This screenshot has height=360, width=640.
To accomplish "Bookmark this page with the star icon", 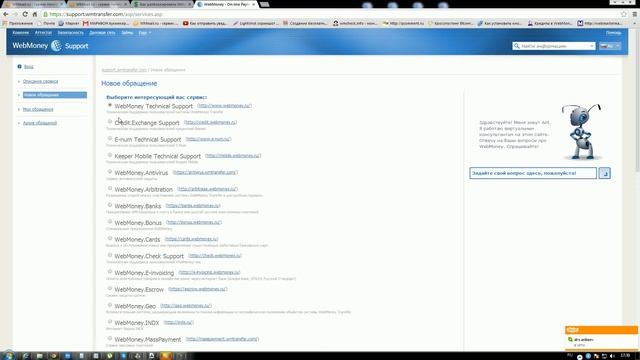I will 624,14.
